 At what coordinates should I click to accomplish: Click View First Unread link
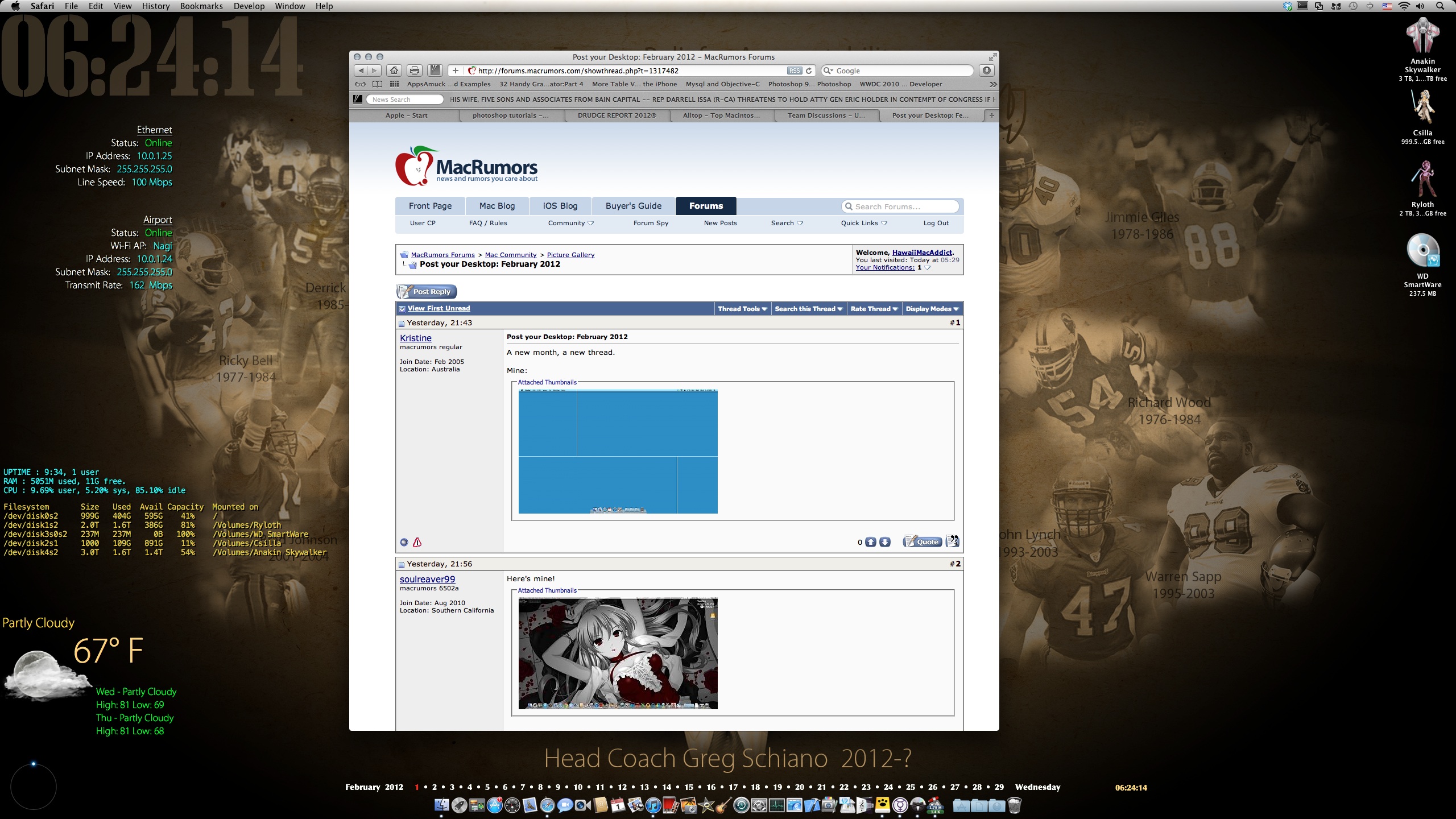coord(439,308)
